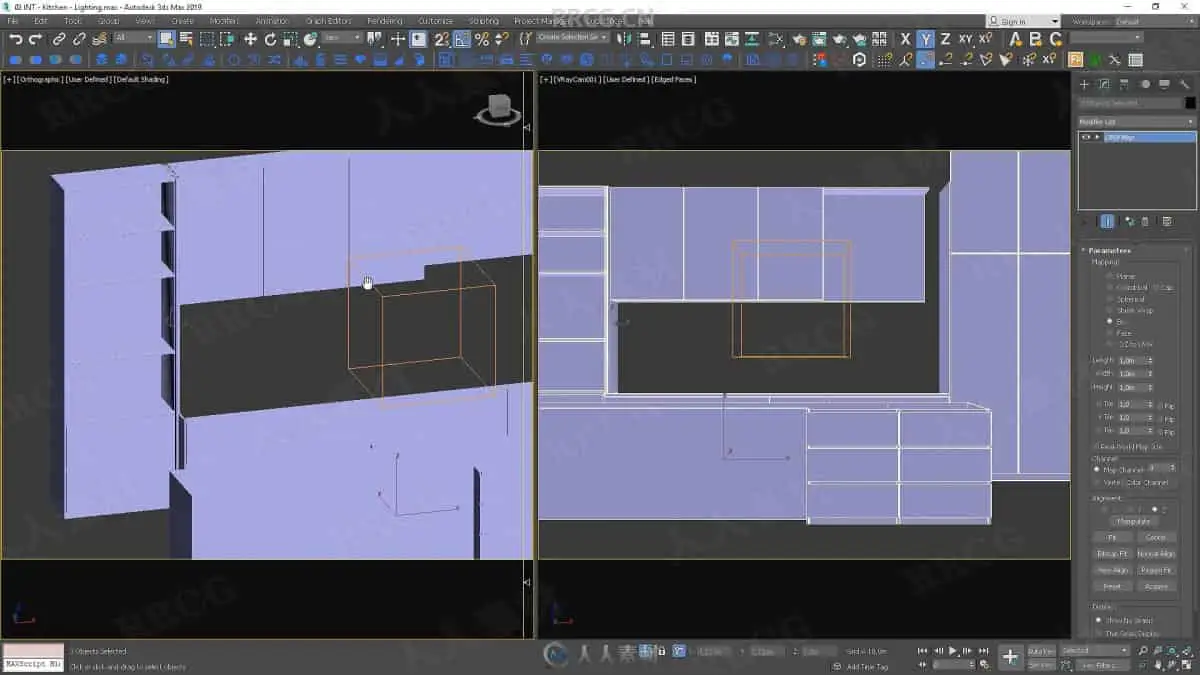
Task: Click the Length value input field
Action: 1130,360
